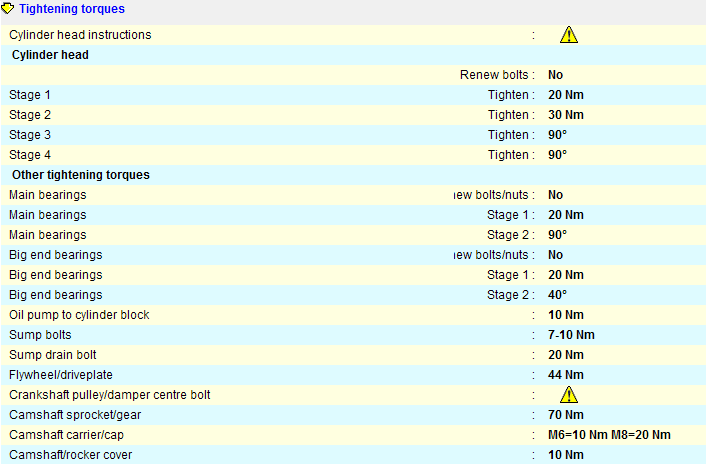This screenshot has width=706, height=464.
Task: Select the Cylinder head instructions label
Action: pyautogui.click(x=80, y=35)
